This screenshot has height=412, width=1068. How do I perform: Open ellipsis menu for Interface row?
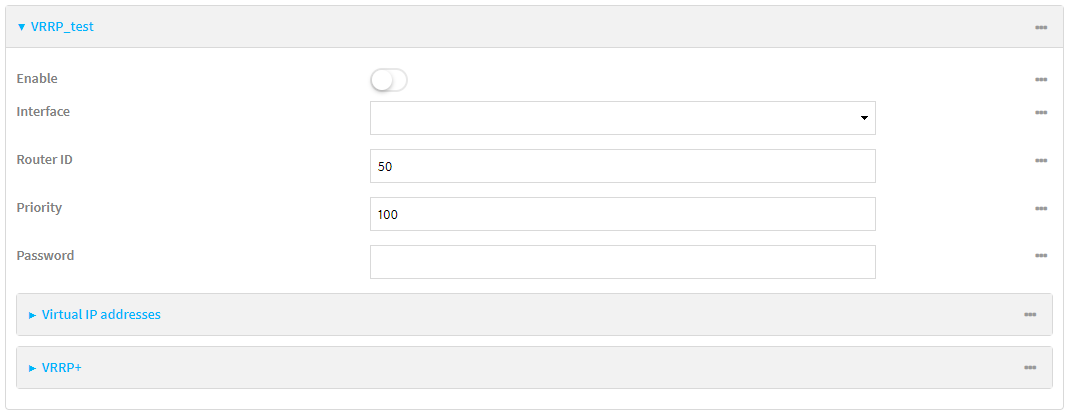coord(1041,113)
